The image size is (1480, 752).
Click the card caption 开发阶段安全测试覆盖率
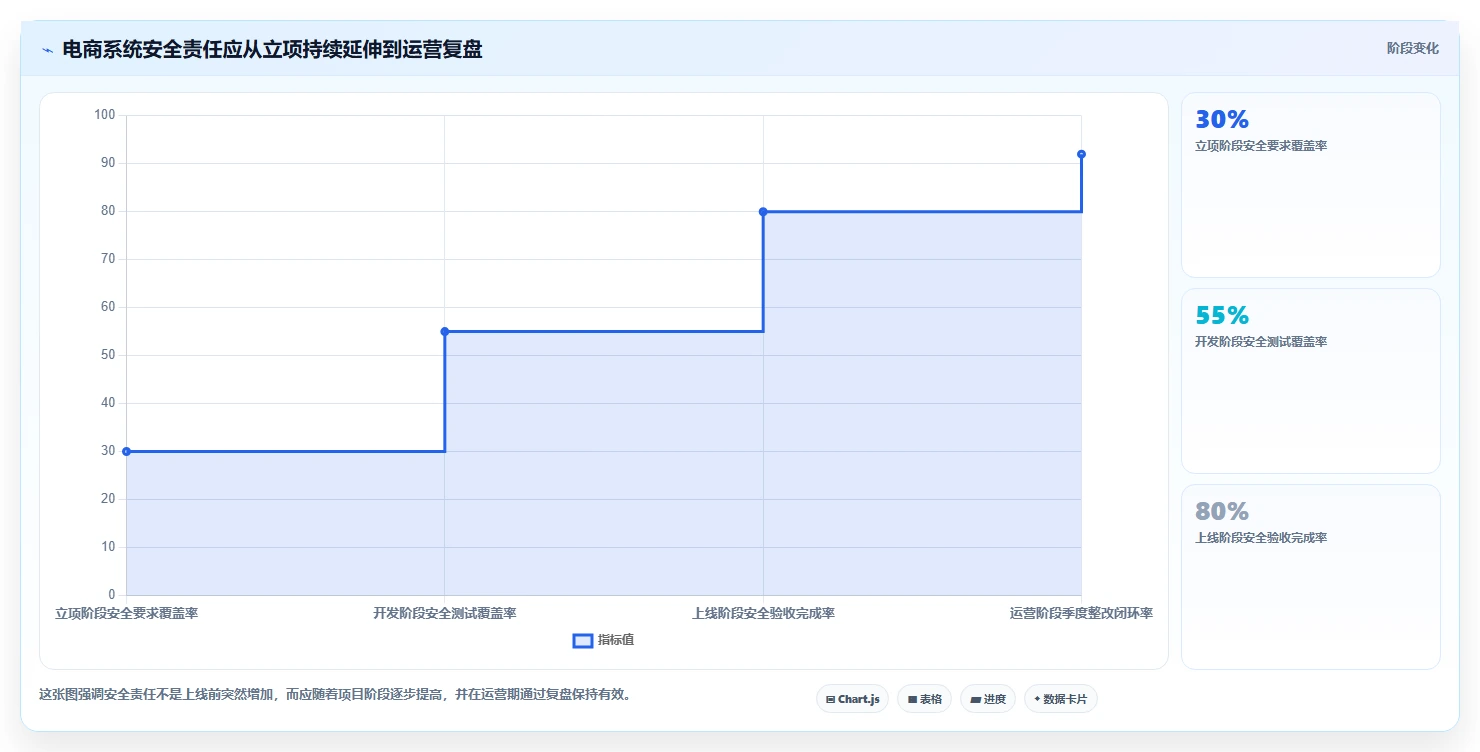tap(1261, 342)
